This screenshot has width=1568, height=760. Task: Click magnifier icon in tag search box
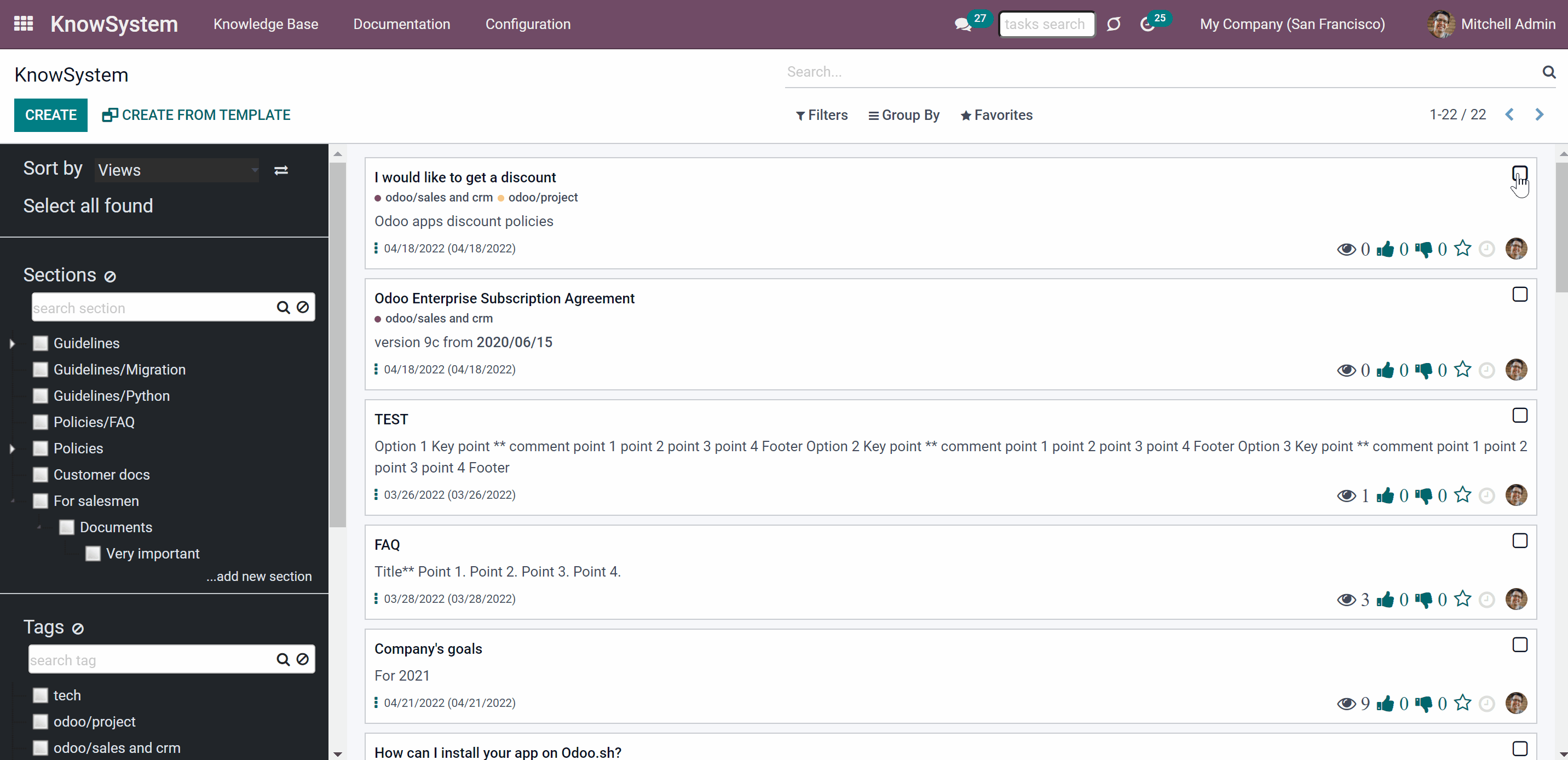(x=283, y=659)
